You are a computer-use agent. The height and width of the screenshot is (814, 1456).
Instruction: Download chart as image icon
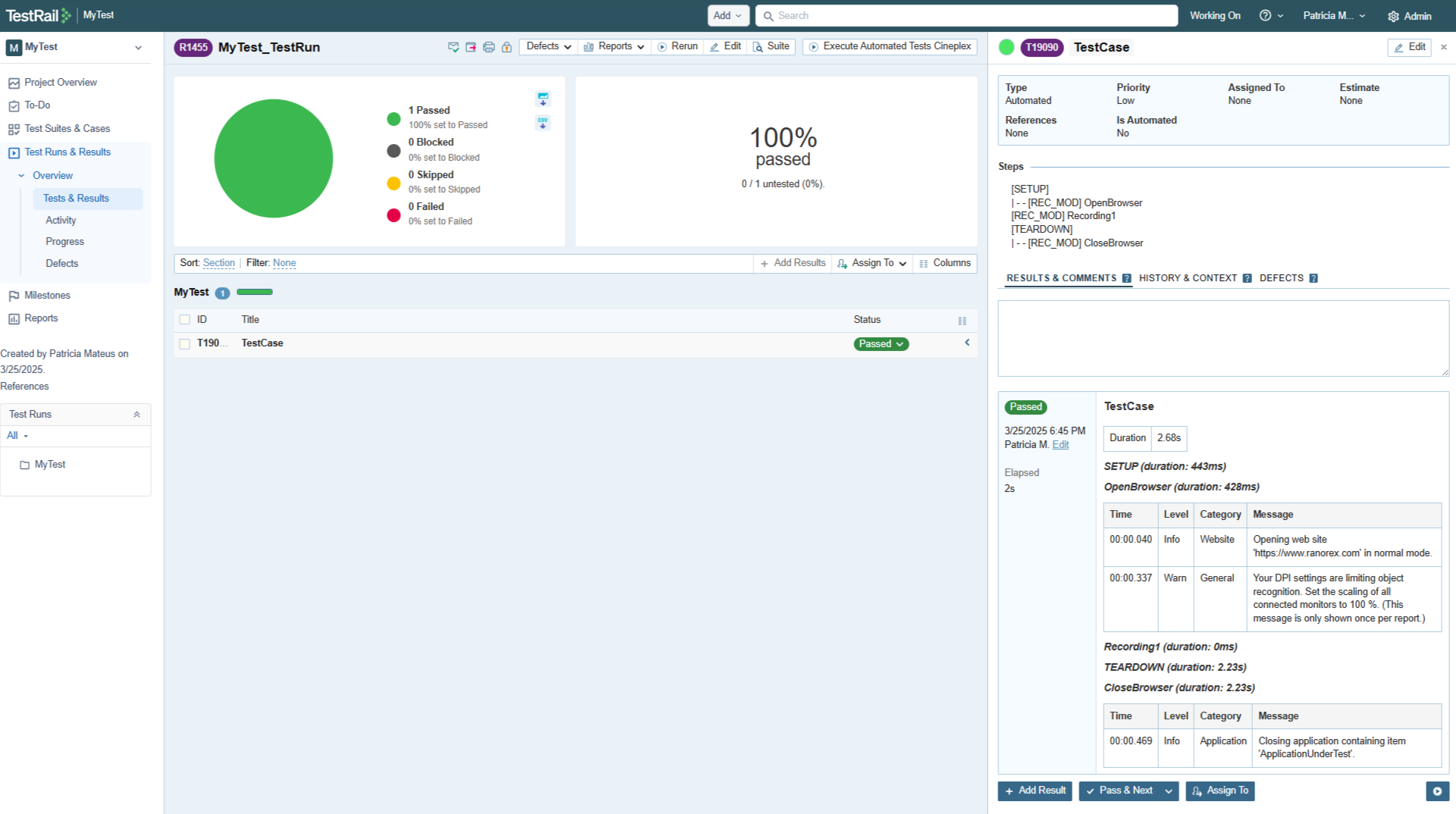tap(543, 99)
